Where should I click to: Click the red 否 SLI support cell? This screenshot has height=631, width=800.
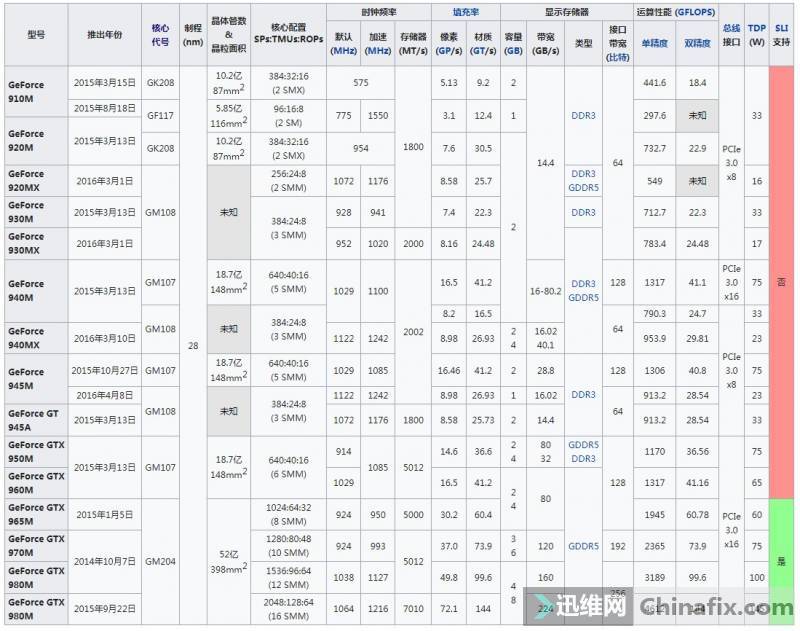(781, 282)
